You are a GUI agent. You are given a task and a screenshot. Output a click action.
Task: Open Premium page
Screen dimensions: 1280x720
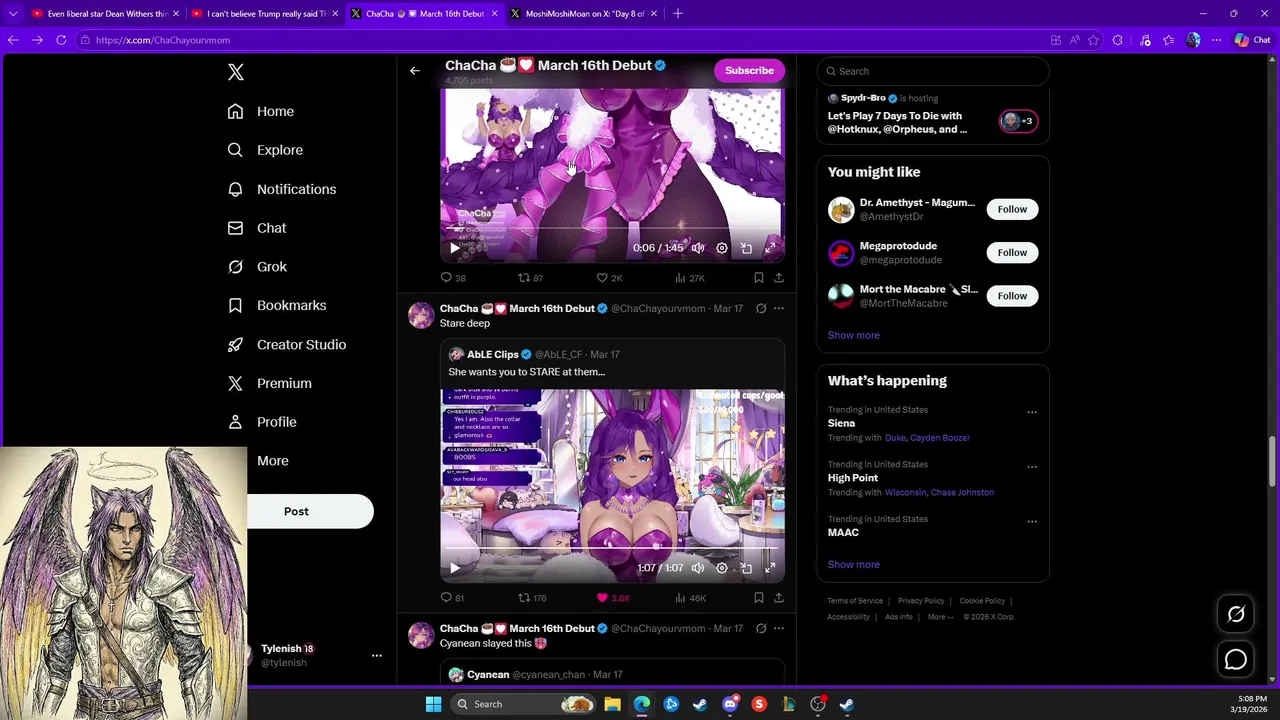(x=269, y=383)
